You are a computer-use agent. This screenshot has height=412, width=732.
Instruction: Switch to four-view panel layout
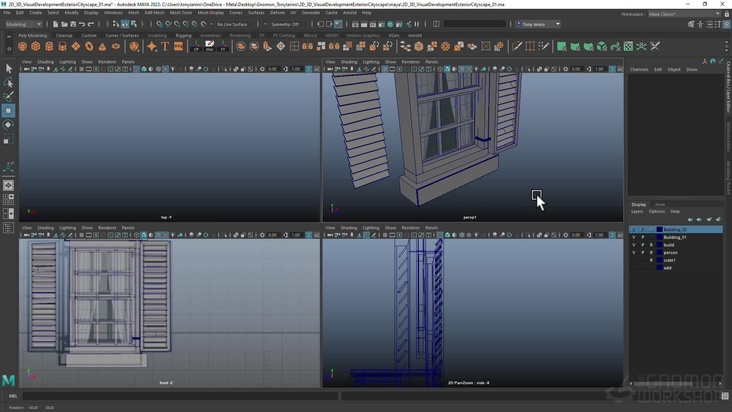click(x=8, y=199)
